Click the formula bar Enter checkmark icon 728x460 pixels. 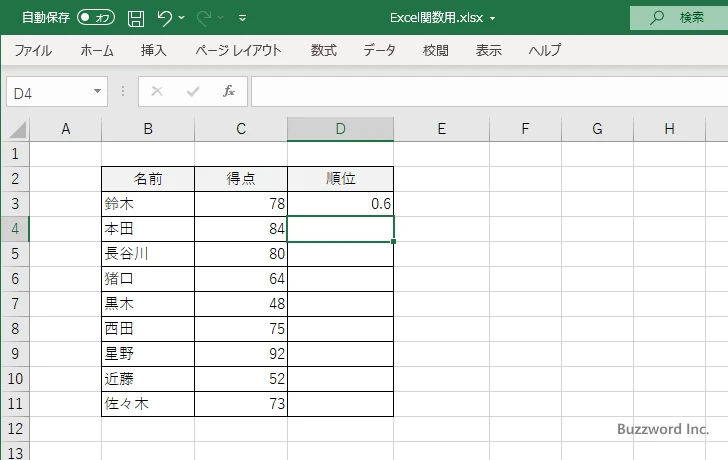[193, 91]
